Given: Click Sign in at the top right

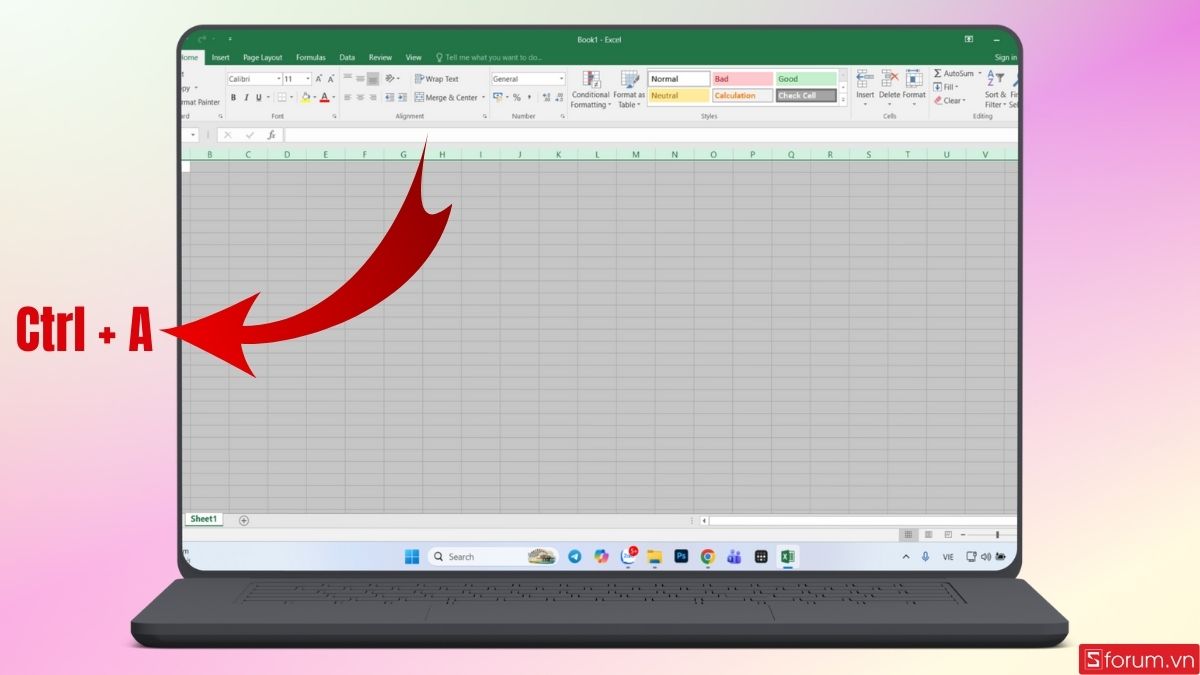Looking at the screenshot, I should [1007, 57].
